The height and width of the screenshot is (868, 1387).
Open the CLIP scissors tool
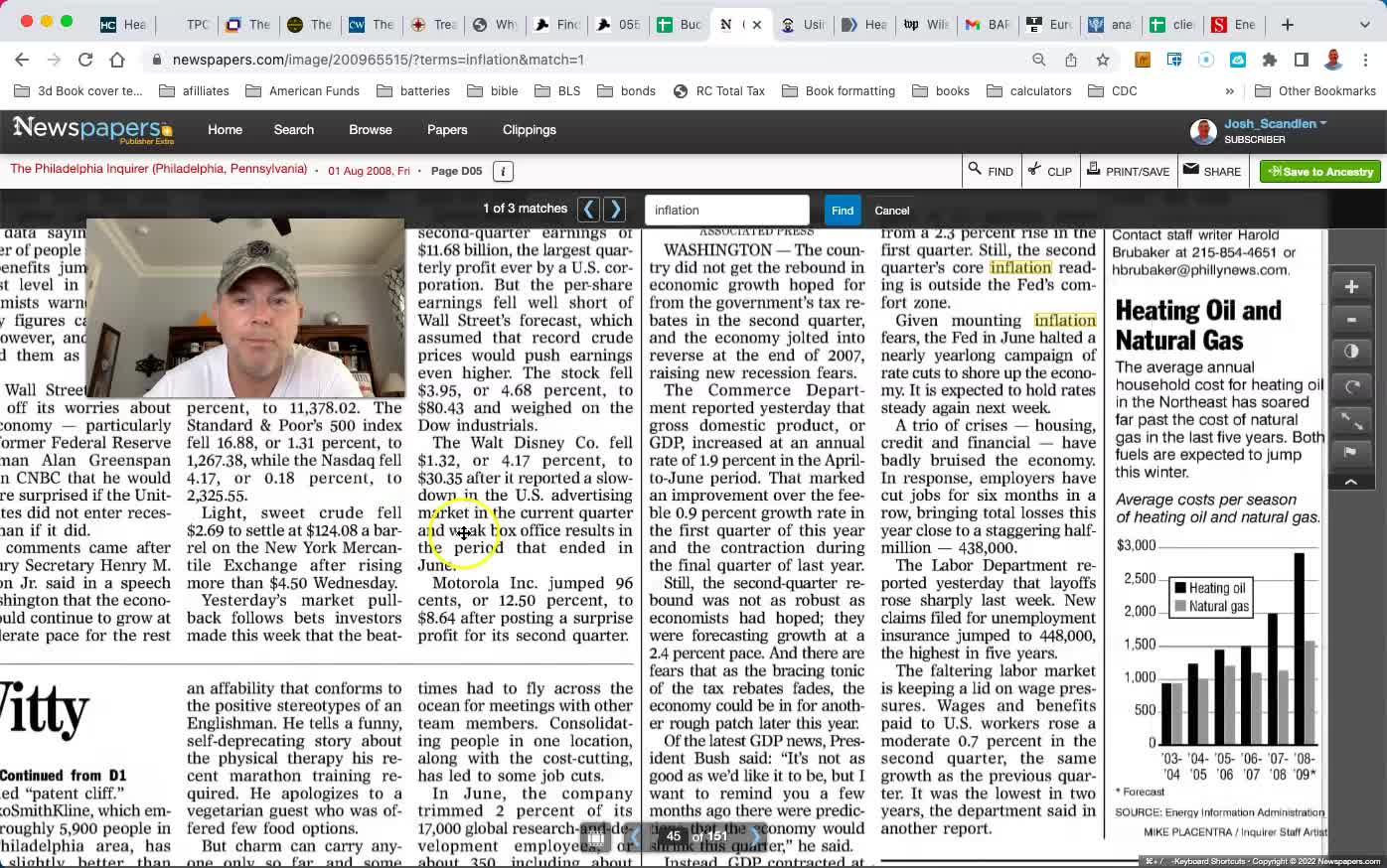[1049, 171]
